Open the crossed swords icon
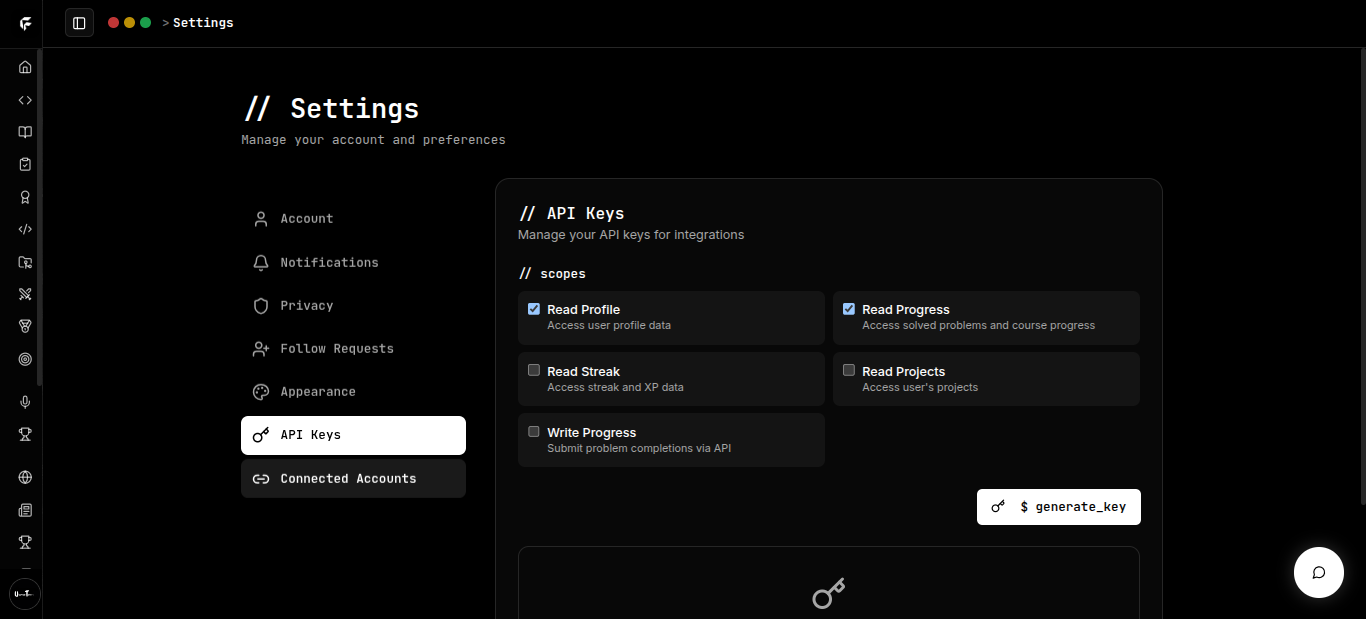Screen dimensions: 1366x619 25,294
